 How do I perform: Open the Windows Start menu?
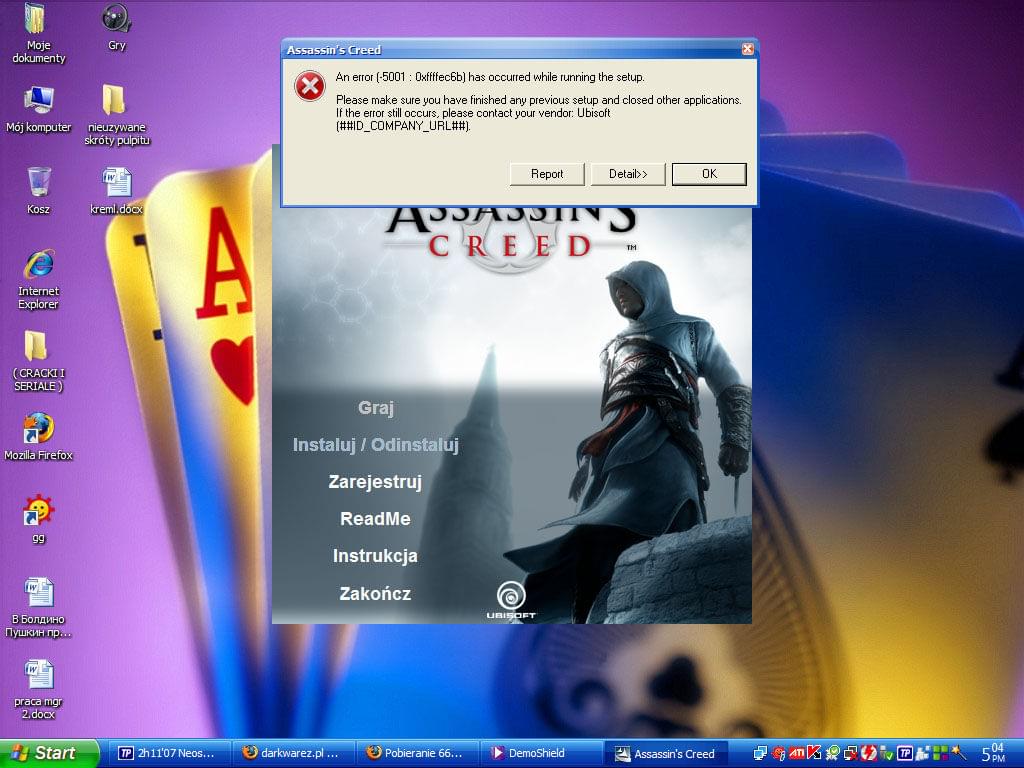coord(50,753)
